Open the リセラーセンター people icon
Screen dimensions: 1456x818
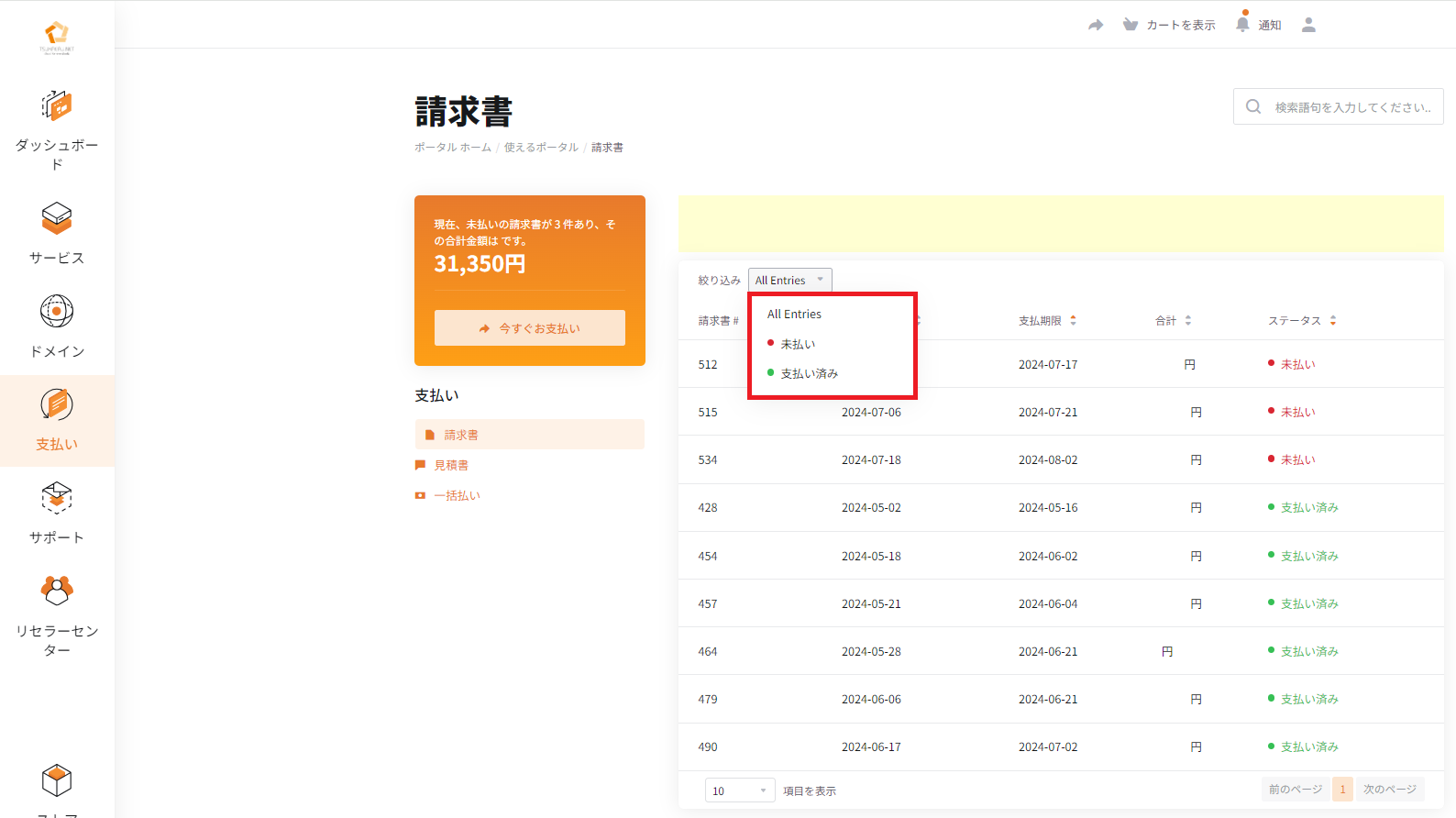57,591
